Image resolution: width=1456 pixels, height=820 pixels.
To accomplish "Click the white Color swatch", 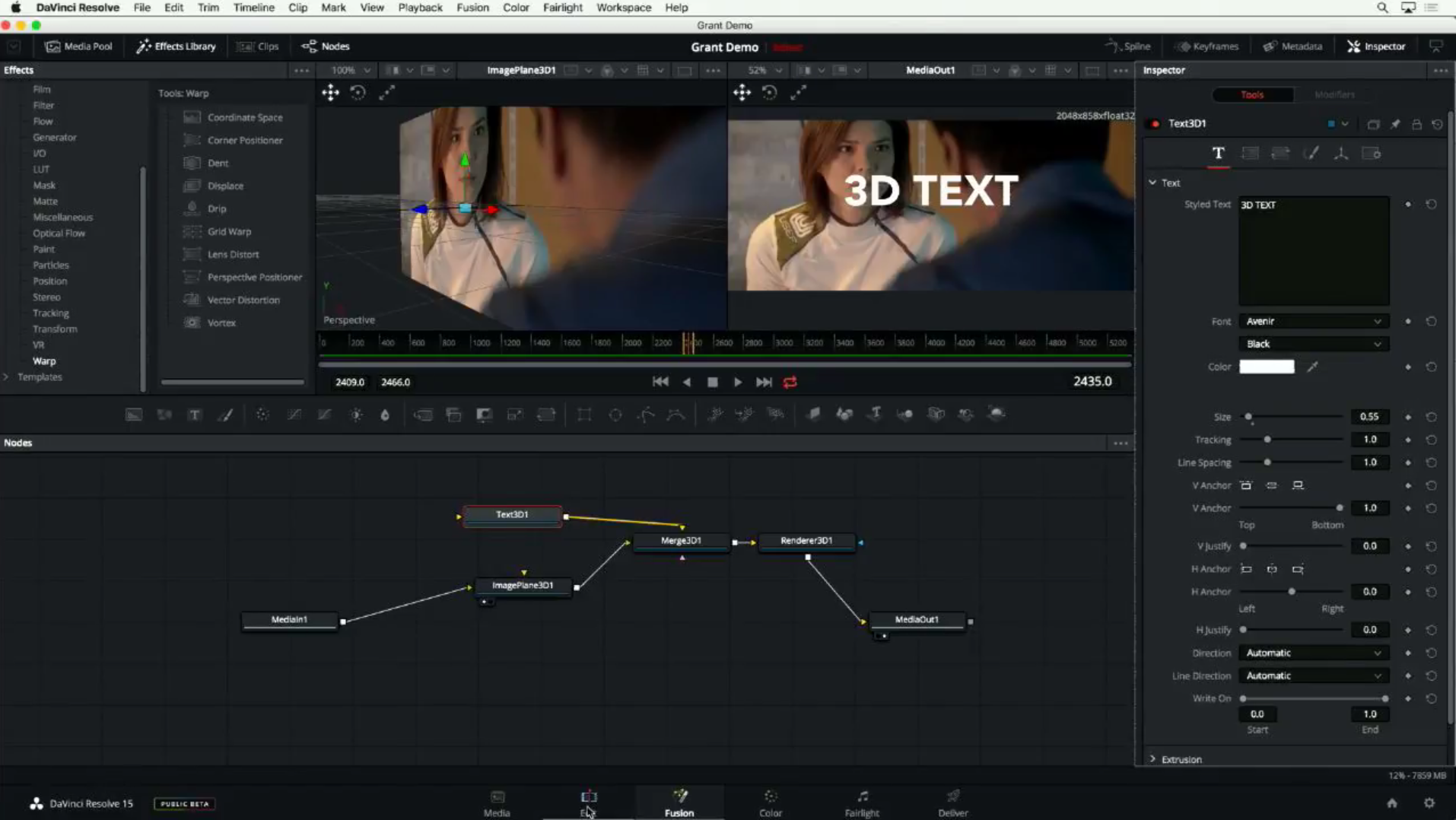I will click(1267, 367).
